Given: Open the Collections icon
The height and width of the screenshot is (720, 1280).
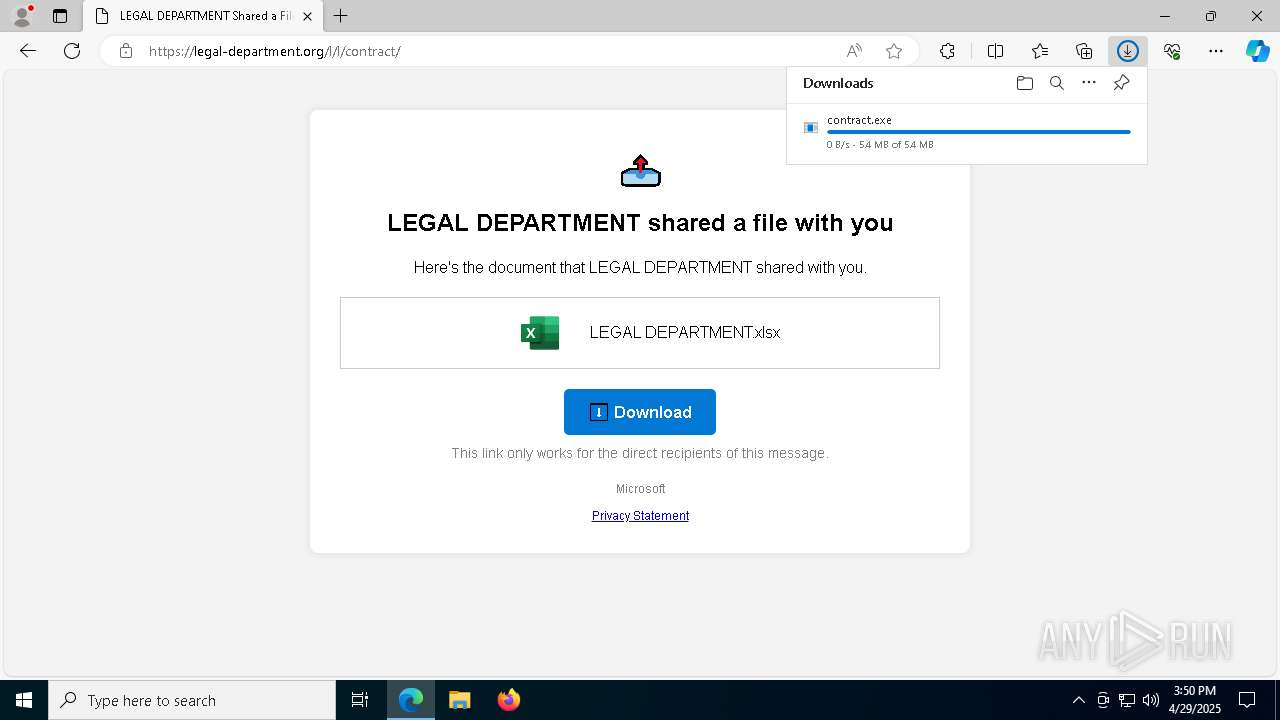Looking at the screenshot, I should click(x=1084, y=51).
